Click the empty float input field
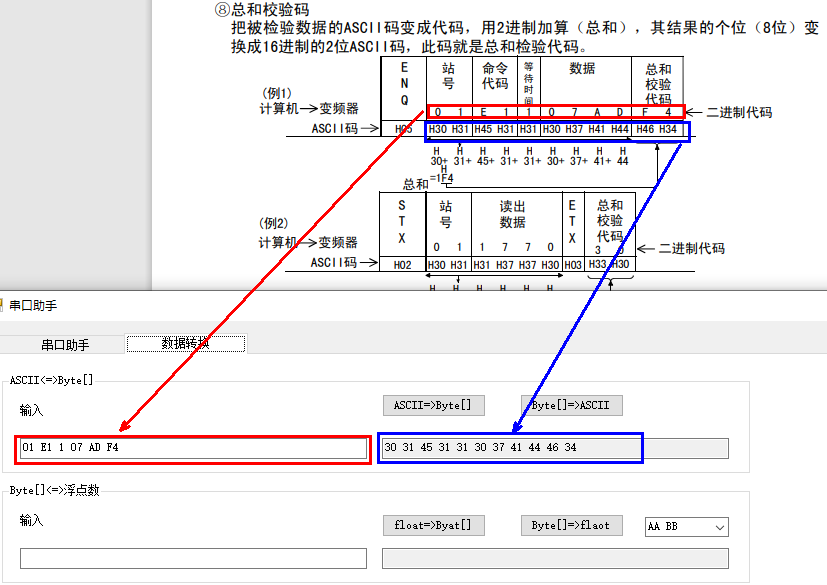The image size is (827, 585). 193,558
